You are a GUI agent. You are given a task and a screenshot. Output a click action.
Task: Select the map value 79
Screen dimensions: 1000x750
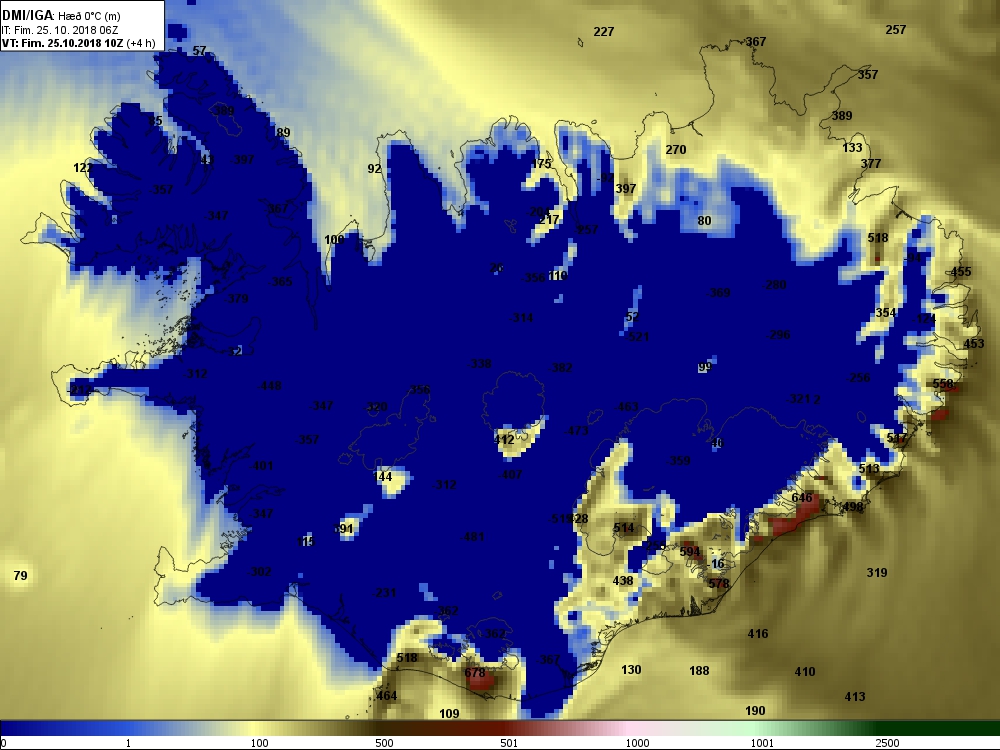click(x=20, y=575)
